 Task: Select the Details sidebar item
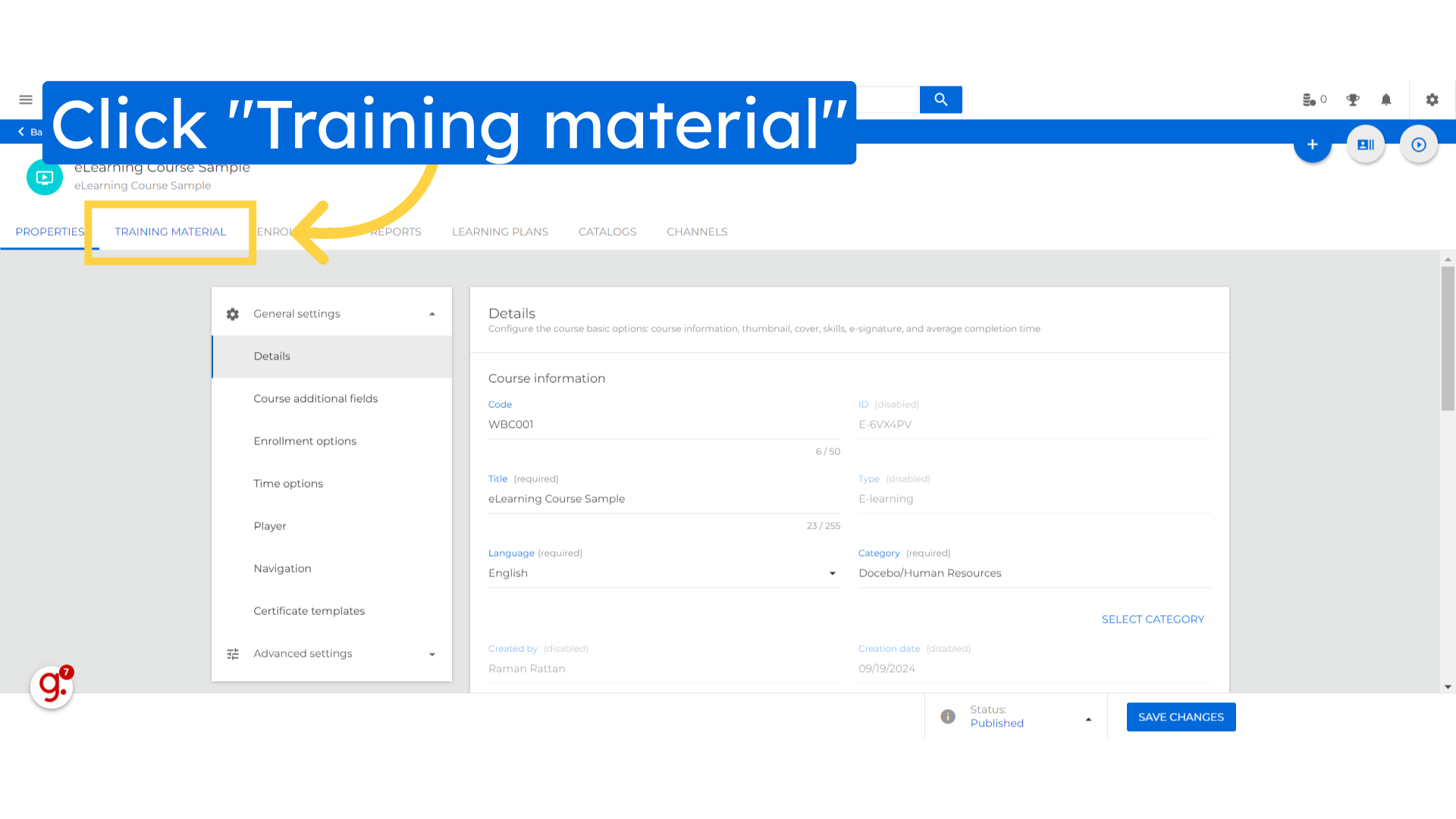pos(272,355)
